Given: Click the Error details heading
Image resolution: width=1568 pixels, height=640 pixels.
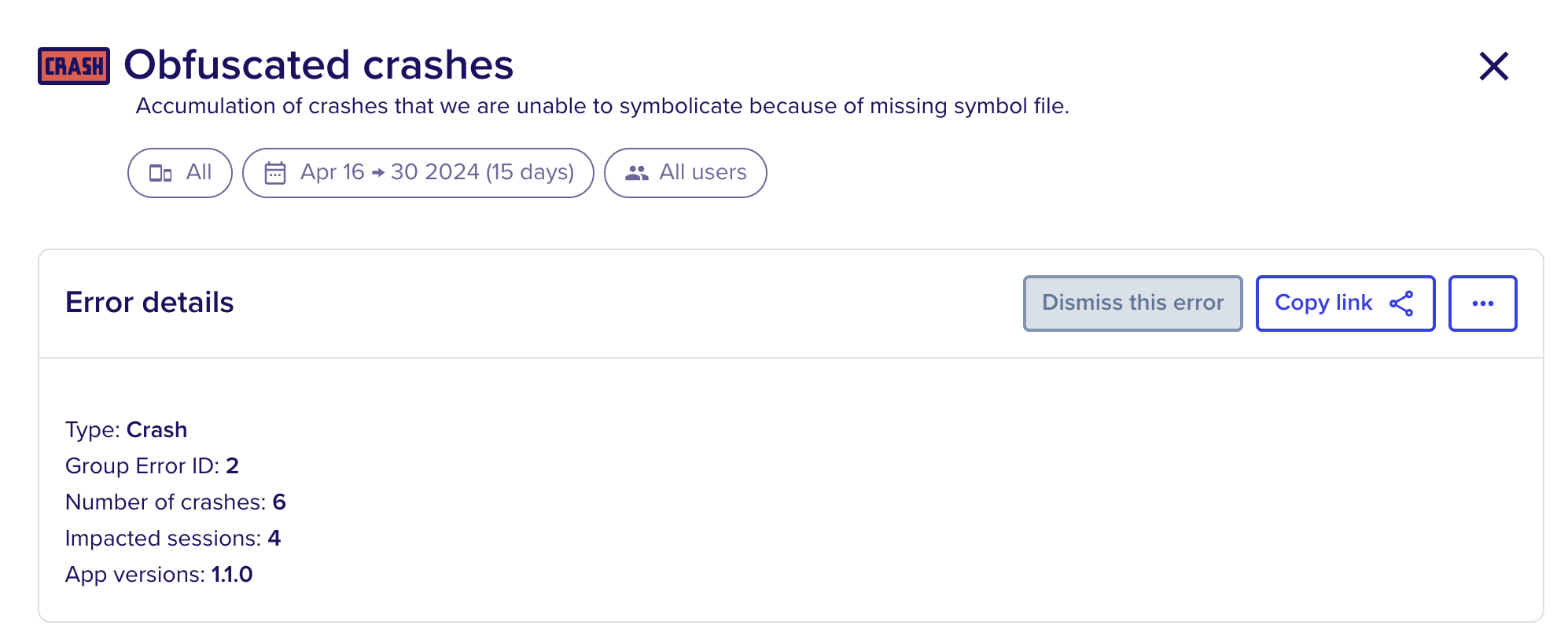Looking at the screenshot, I should [x=149, y=303].
